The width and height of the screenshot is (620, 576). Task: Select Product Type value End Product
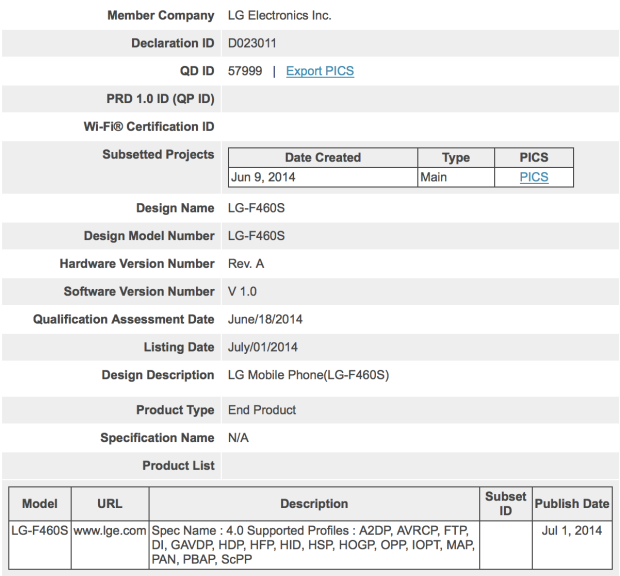click(262, 410)
